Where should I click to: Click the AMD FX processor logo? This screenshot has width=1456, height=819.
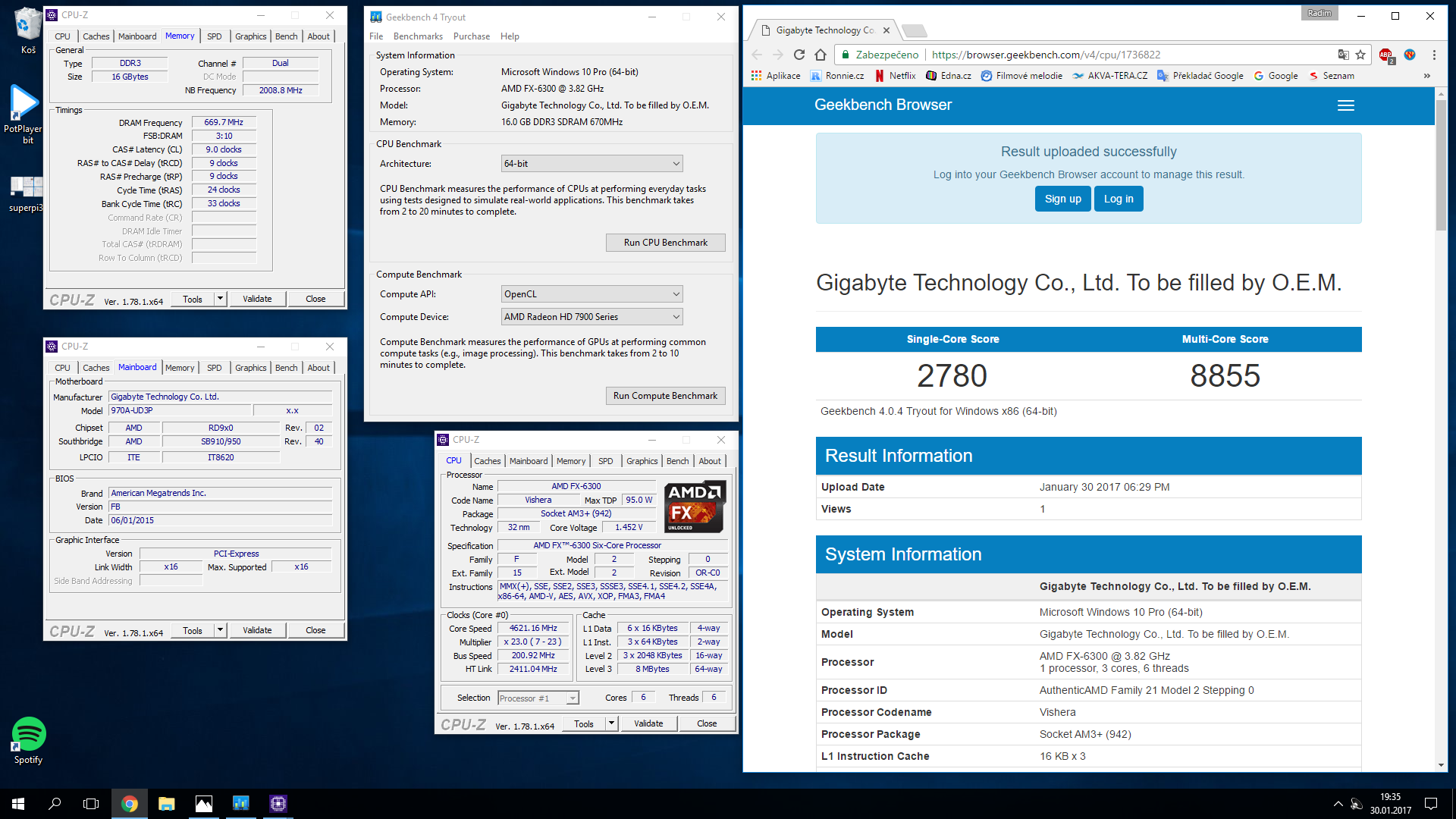click(695, 506)
